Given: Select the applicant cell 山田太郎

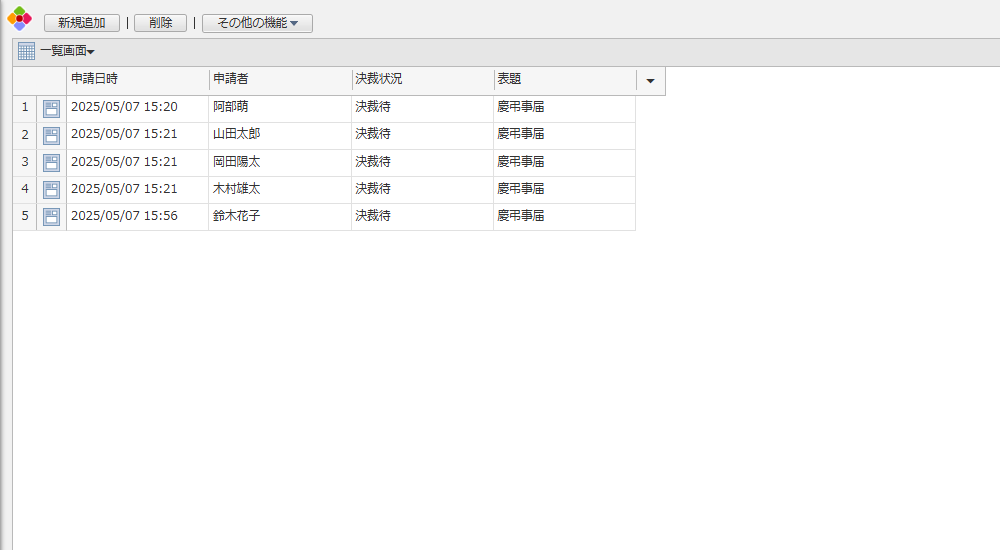Looking at the screenshot, I should 237,134.
